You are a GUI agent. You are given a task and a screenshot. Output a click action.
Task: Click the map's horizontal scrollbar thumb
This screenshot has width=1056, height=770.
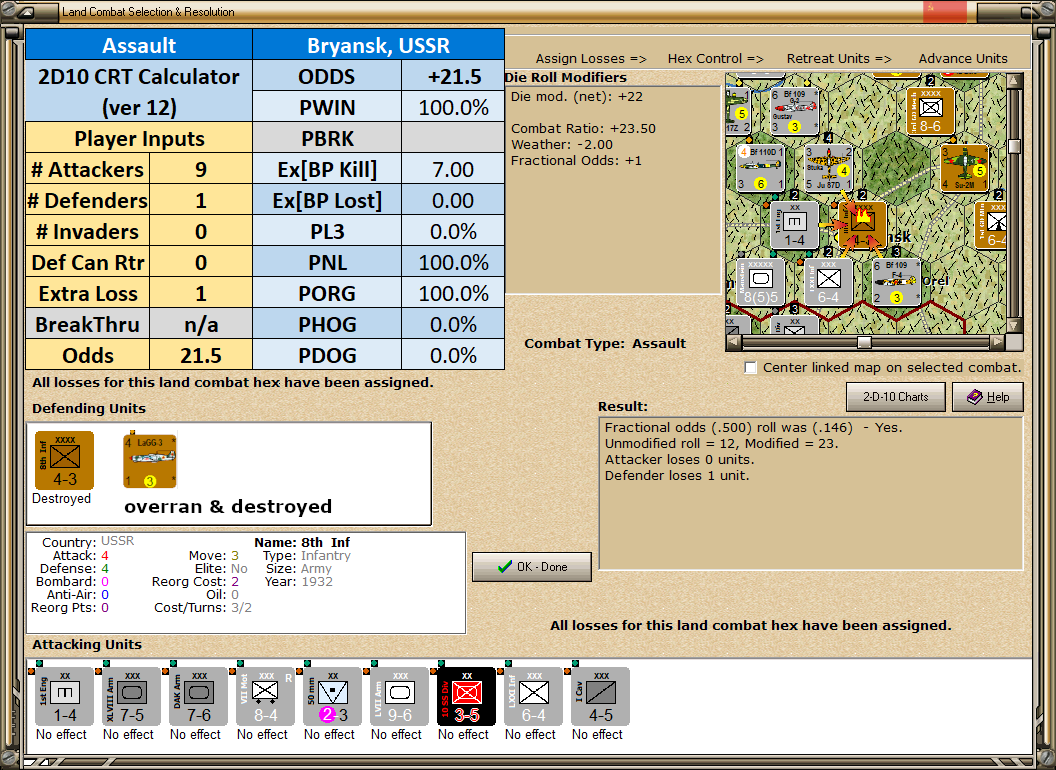click(x=864, y=342)
